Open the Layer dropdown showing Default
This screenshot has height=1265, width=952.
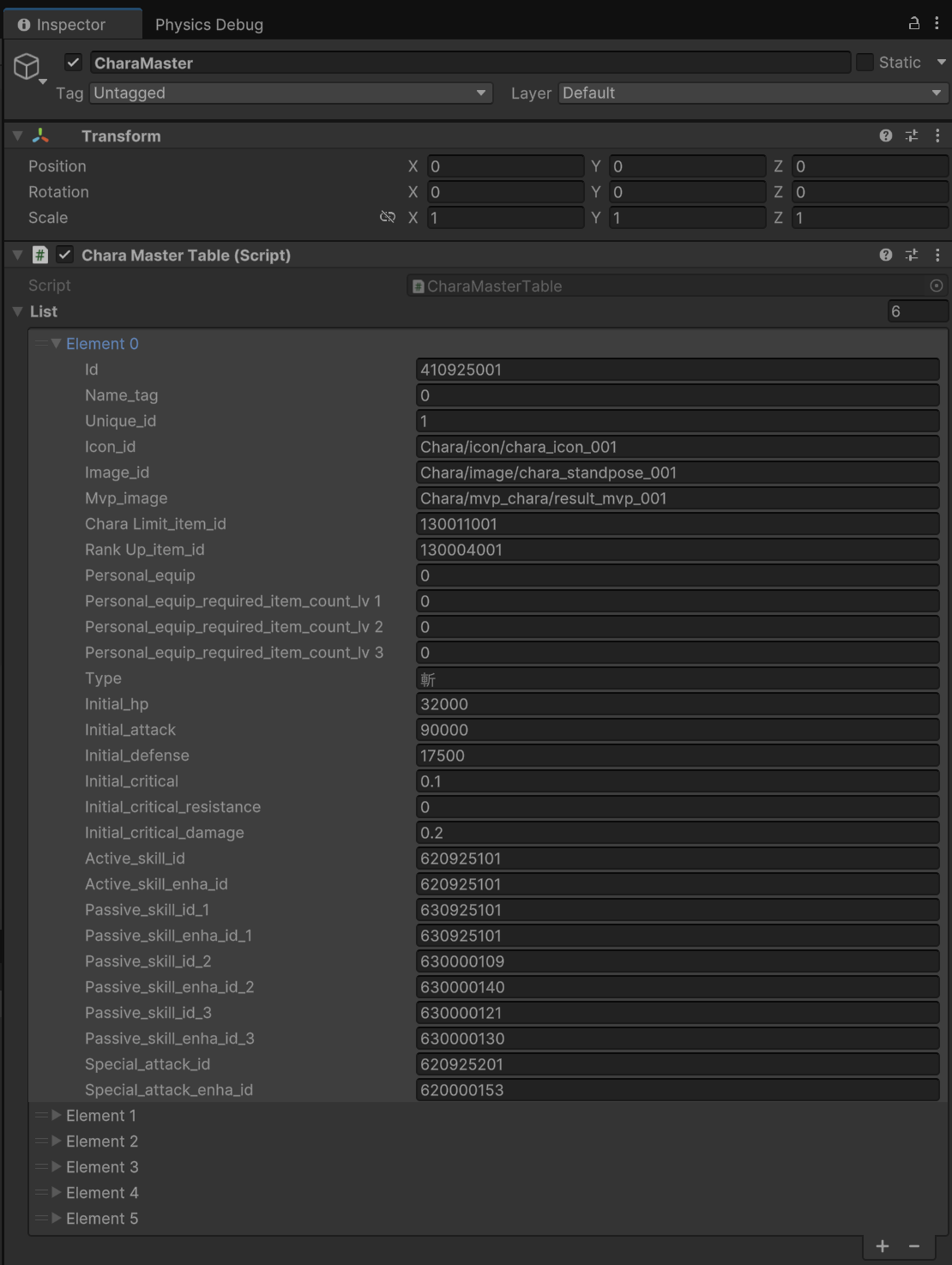click(752, 93)
